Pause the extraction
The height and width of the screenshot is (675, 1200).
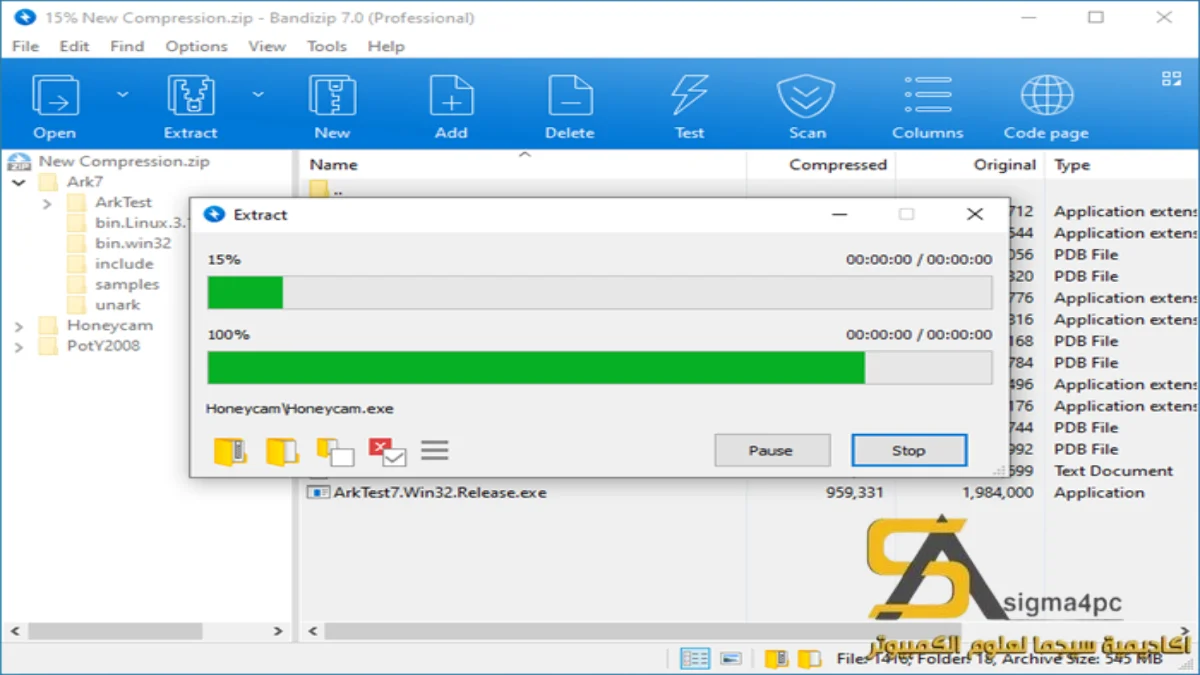tap(771, 451)
